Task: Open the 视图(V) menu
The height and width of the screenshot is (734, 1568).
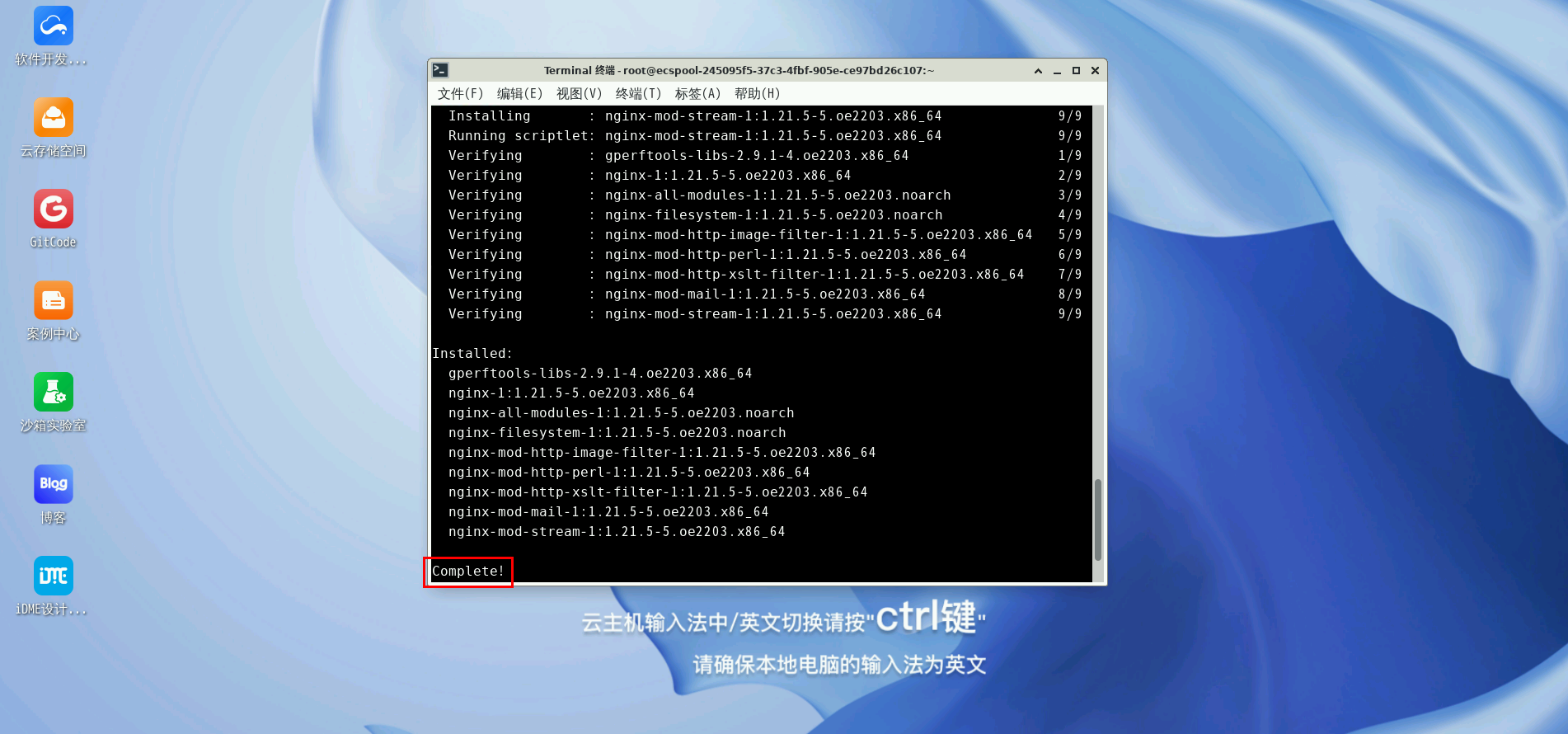Action: point(579,94)
